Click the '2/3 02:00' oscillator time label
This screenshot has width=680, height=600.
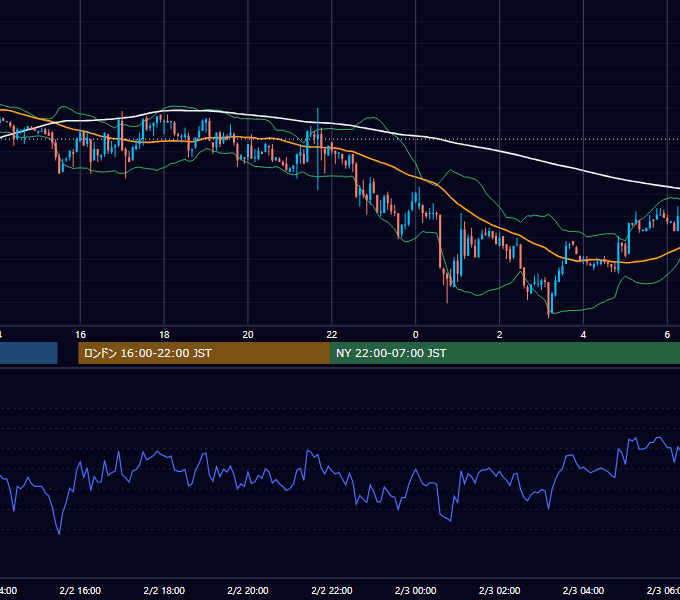(x=500, y=590)
